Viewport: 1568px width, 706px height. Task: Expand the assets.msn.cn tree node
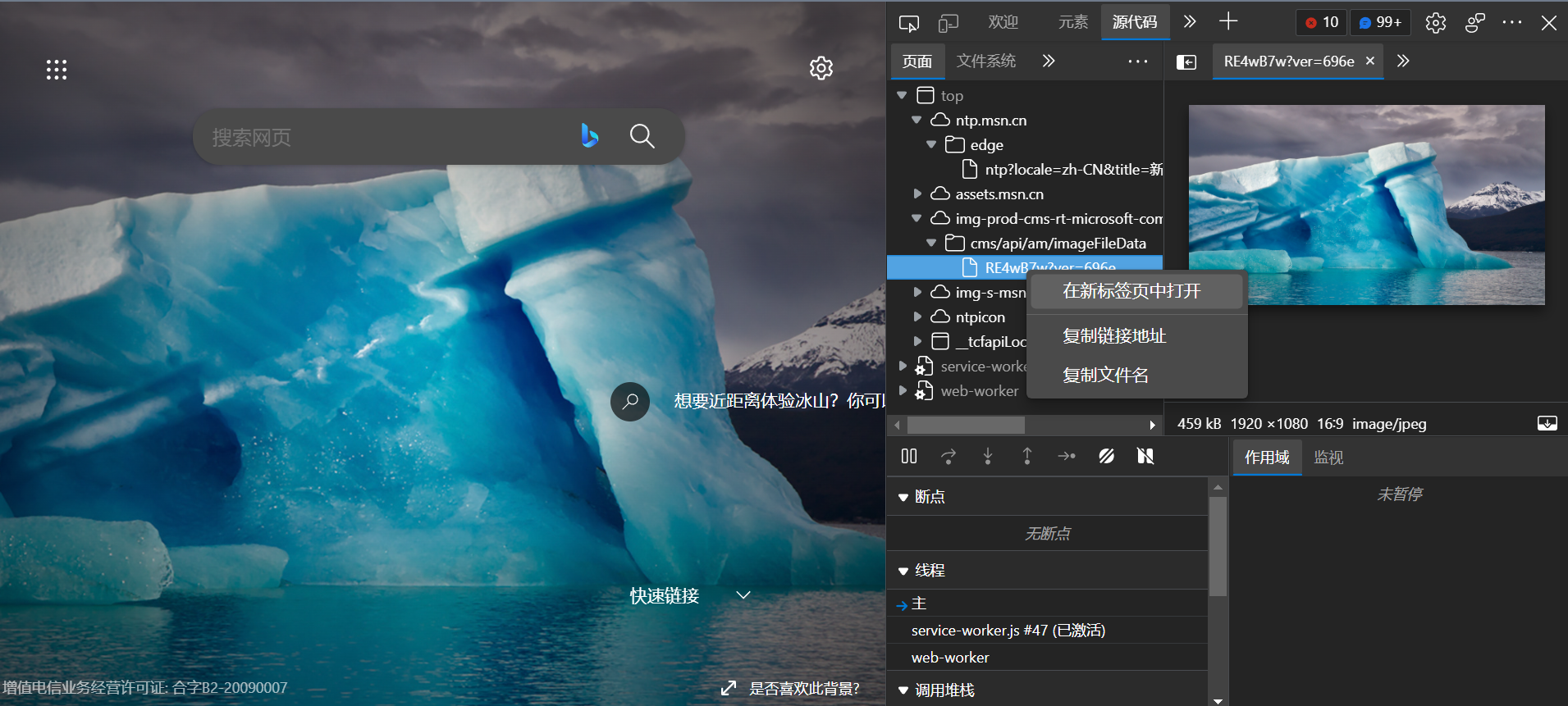pyautogui.click(x=917, y=194)
